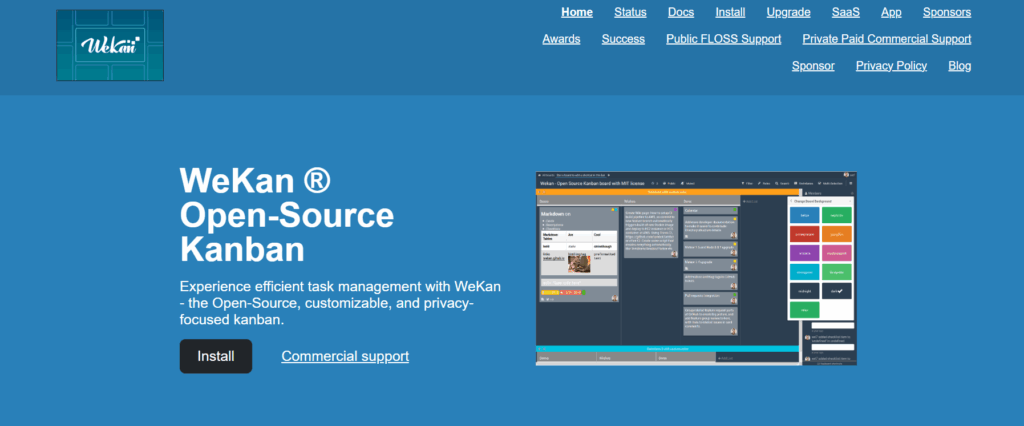Open the Awards link
This screenshot has width=1024, height=426.
(561, 39)
